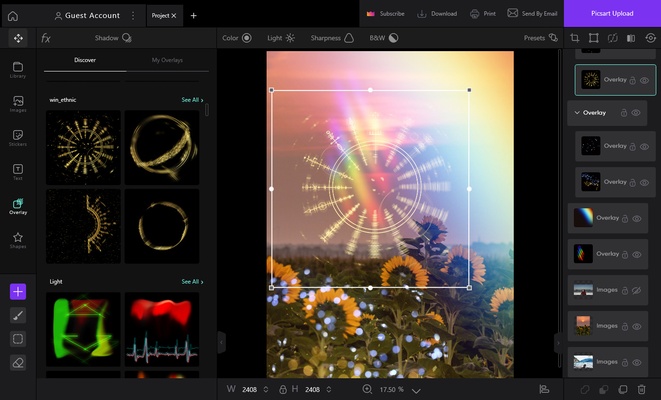Click the Reset rotation icon

650,38
